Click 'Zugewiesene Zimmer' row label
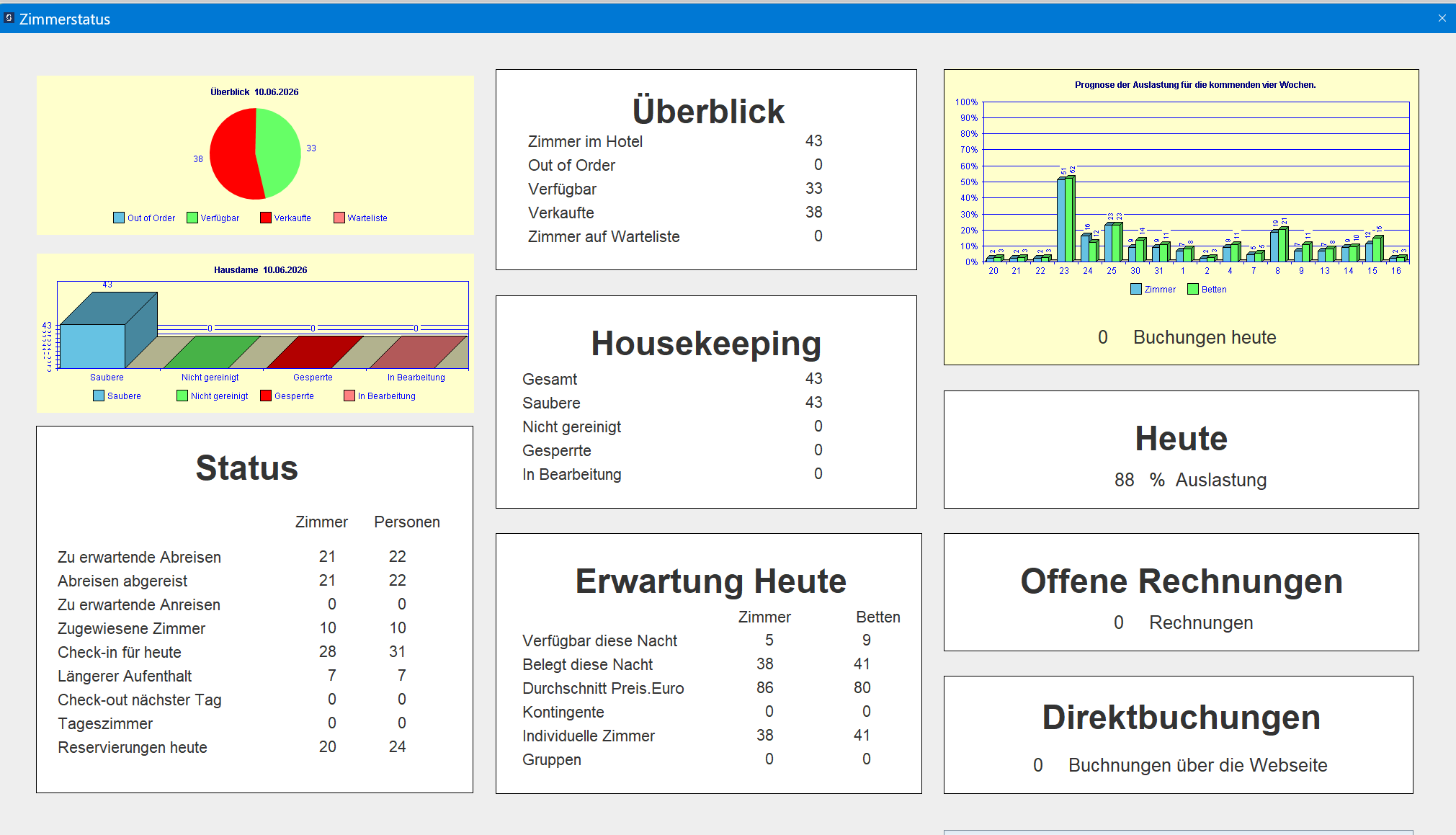The width and height of the screenshot is (1456, 835). coord(131,628)
